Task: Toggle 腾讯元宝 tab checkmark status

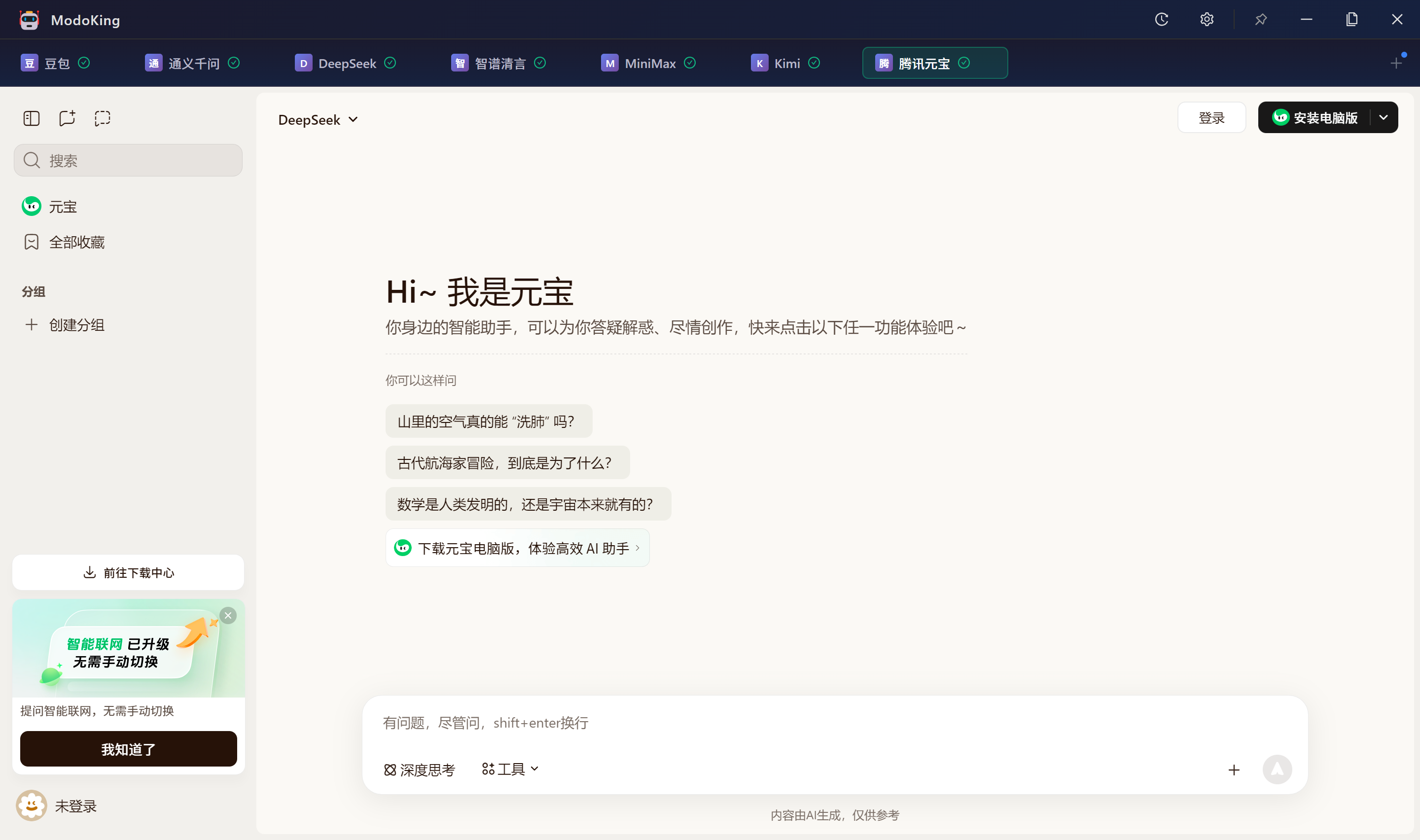Action: [x=964, y=63]
